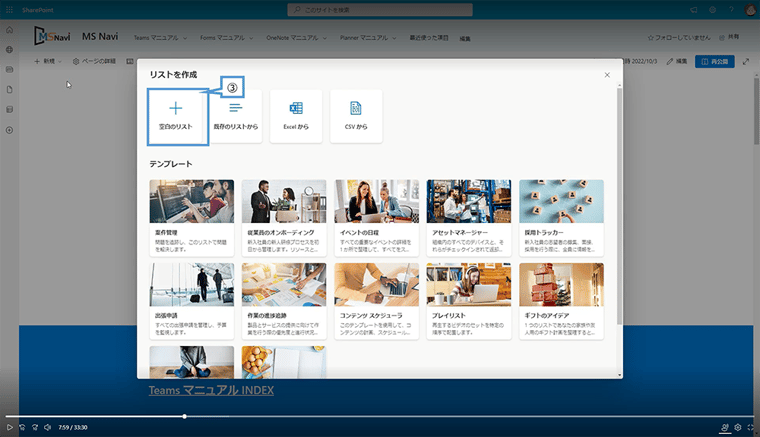
Task: Select the イベントの日程 template
Action: 377,218
